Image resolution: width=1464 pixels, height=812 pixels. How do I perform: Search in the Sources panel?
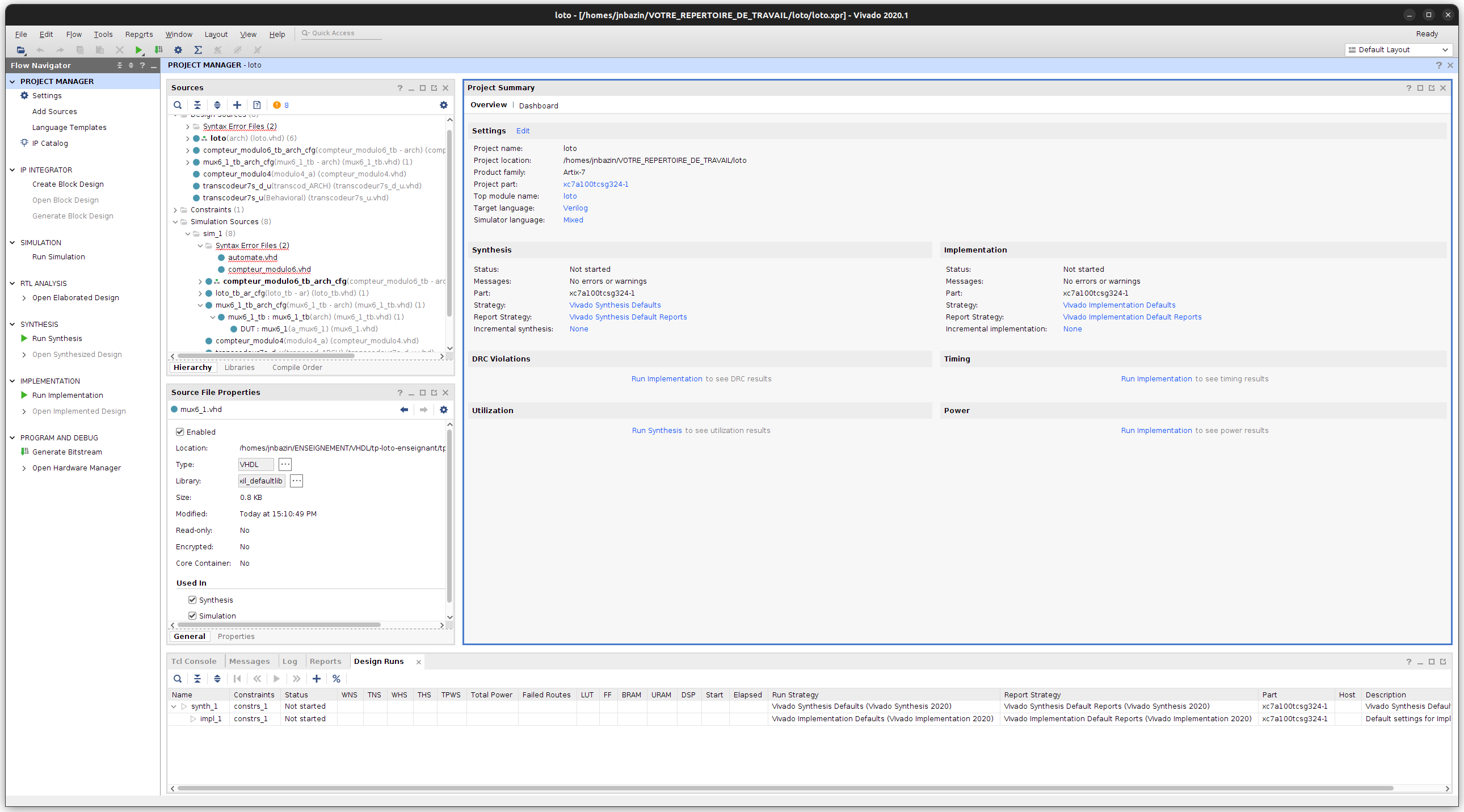(x=177, y=105)
